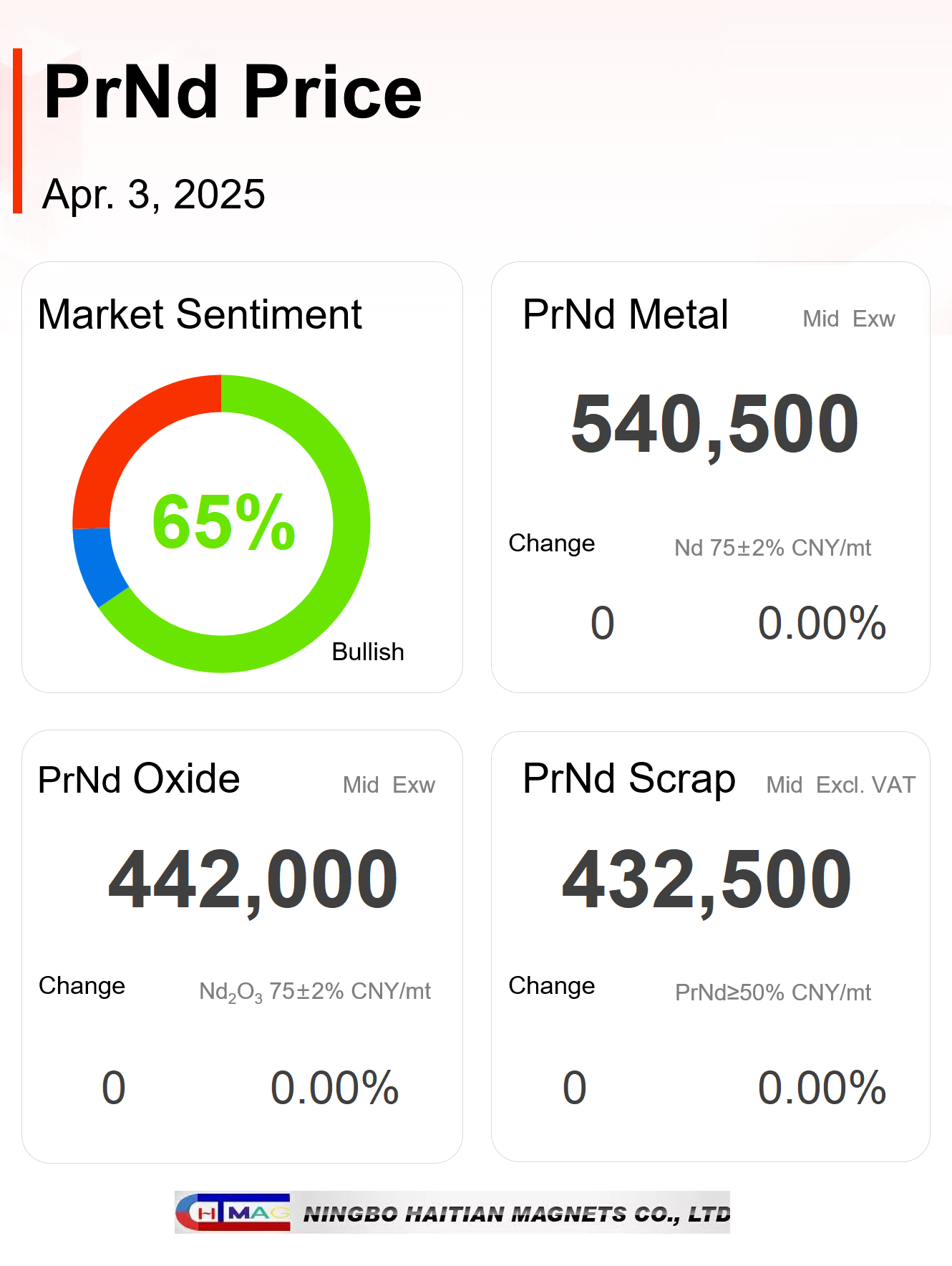Image resolution: width=952 pixels, height=1266 pixels.
Task: Select the 442,000 oxide price
Action: [x=253, y=880]
